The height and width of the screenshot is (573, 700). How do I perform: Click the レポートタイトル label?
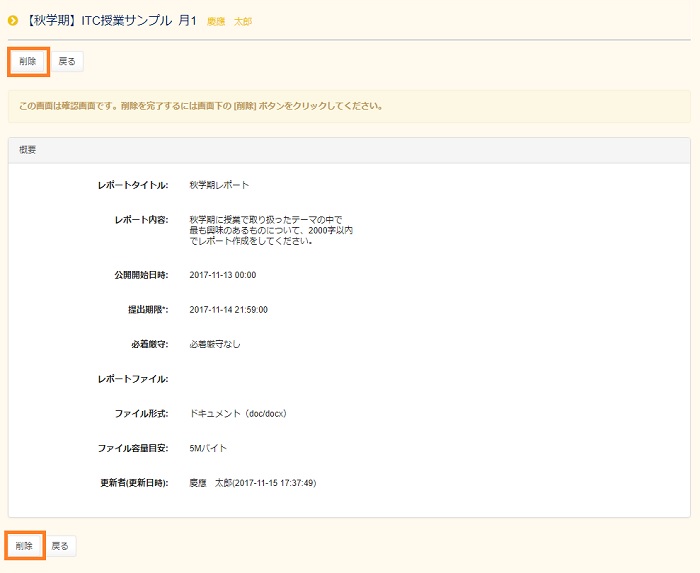(132, 185)
